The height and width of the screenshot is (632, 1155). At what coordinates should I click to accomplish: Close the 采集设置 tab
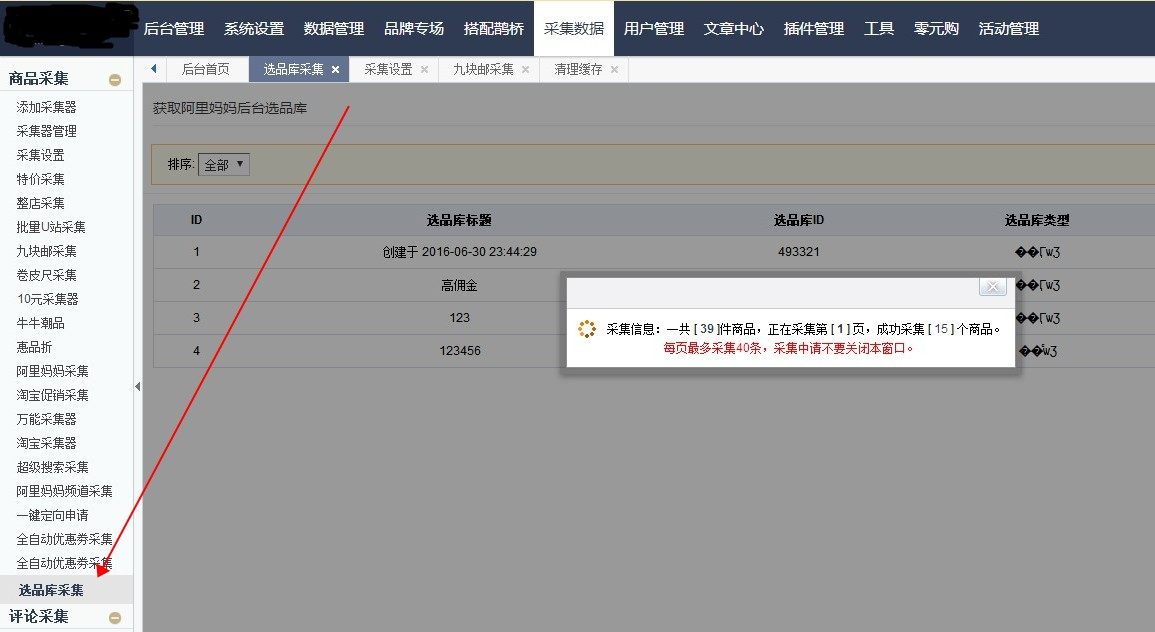tap(424, 69)
